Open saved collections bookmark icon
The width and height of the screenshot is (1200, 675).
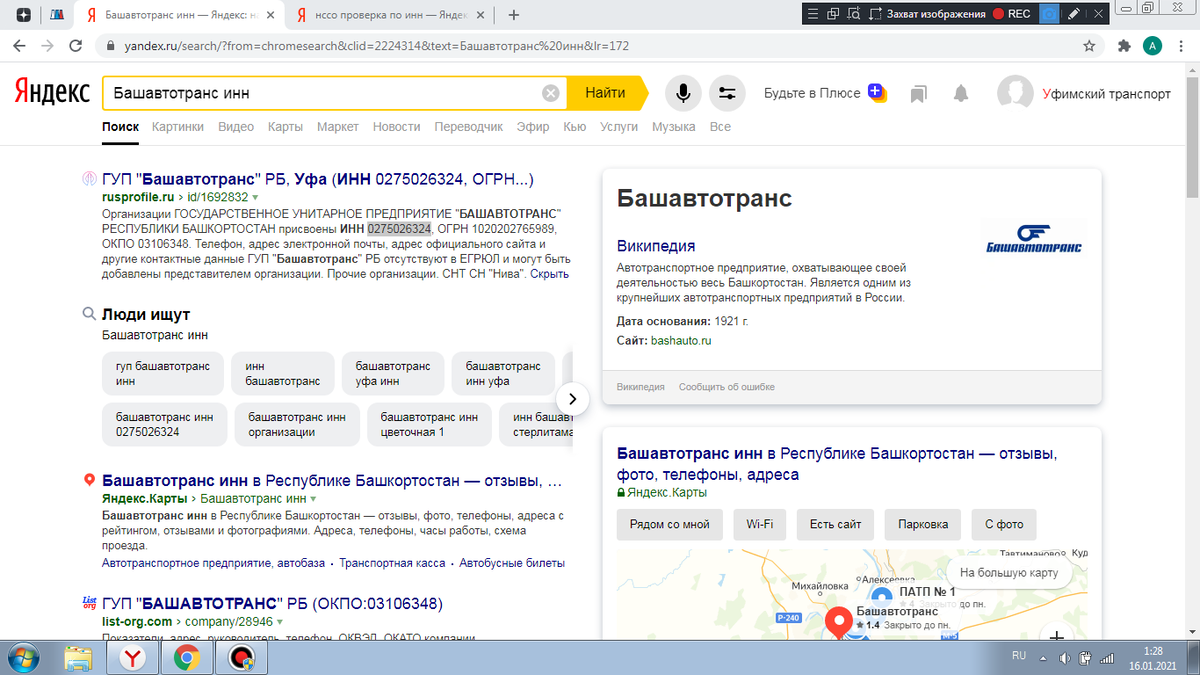(919, 93)
